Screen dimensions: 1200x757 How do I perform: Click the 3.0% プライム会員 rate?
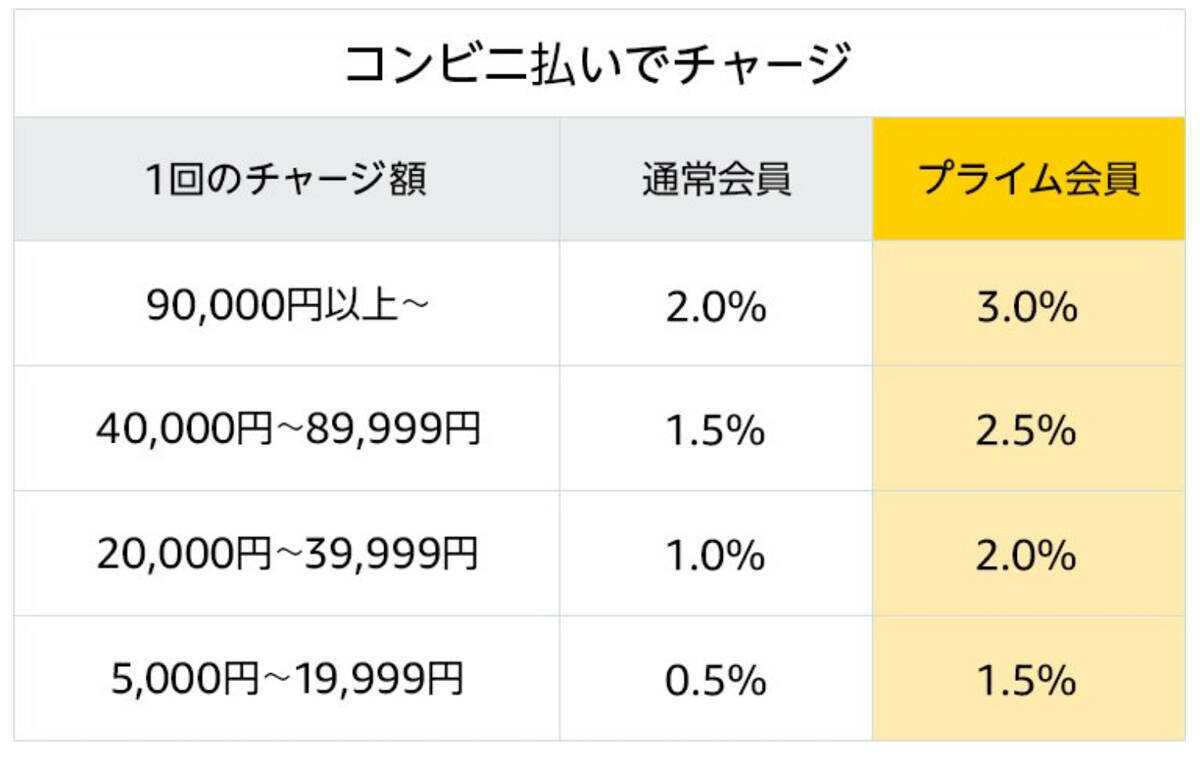tap(1029, 307)
